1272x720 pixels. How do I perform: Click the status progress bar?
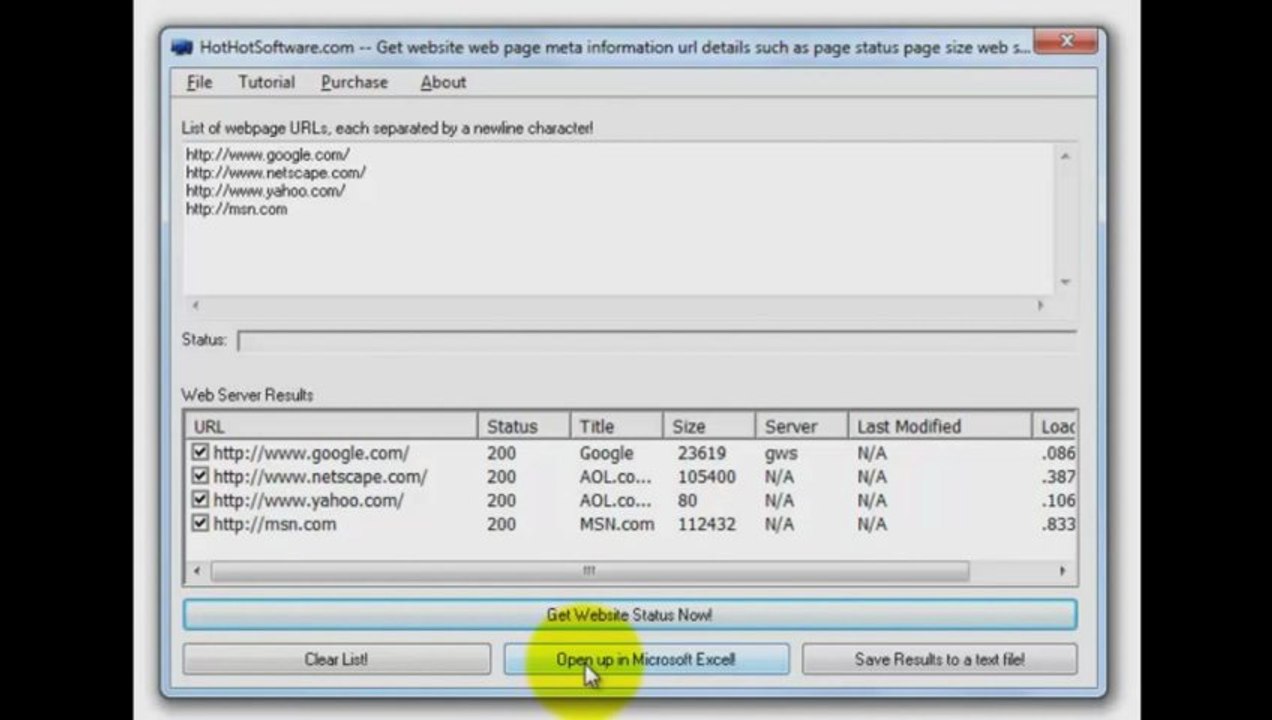(657, 340)
